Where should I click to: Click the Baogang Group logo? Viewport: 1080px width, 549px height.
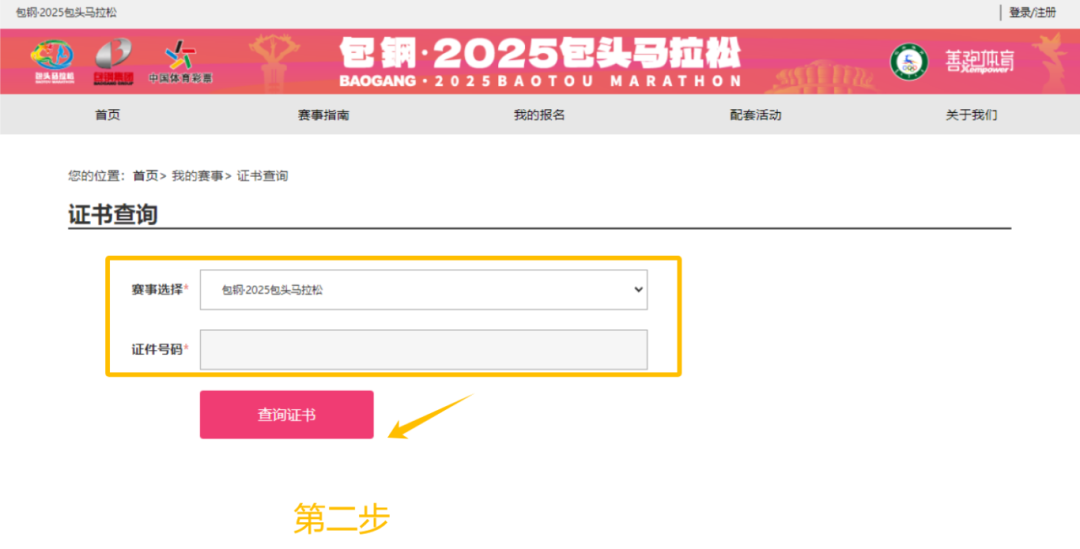coord(114,62)
